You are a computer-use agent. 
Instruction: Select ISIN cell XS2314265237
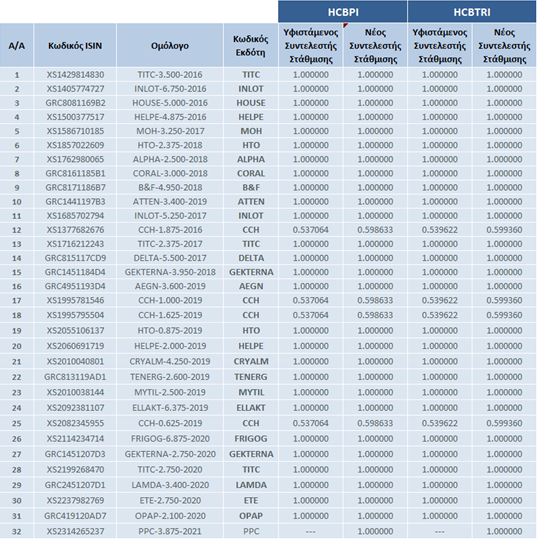point(75,531)
